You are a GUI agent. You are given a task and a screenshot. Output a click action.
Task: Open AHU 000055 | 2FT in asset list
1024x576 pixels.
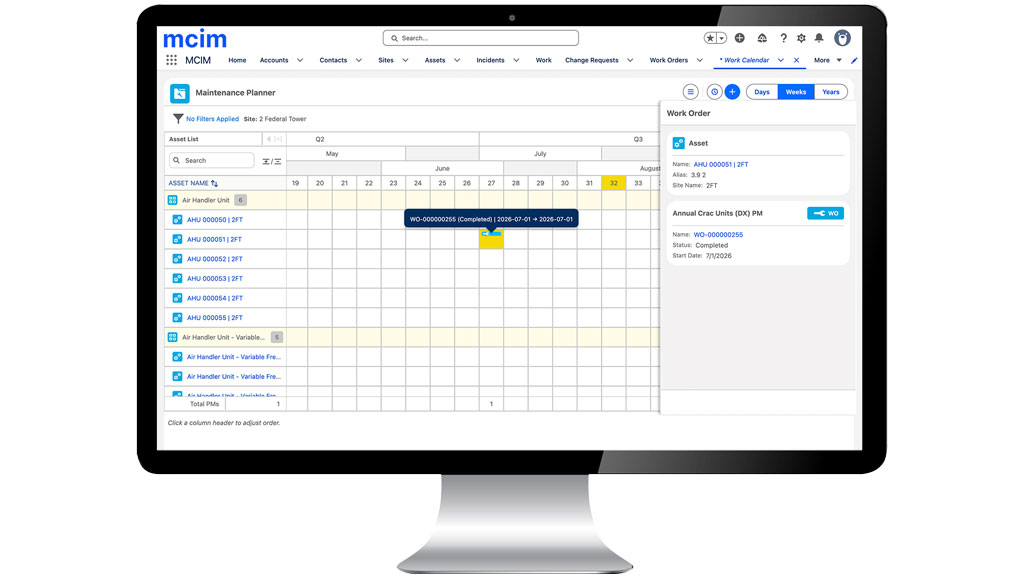(x=214, y=318)
